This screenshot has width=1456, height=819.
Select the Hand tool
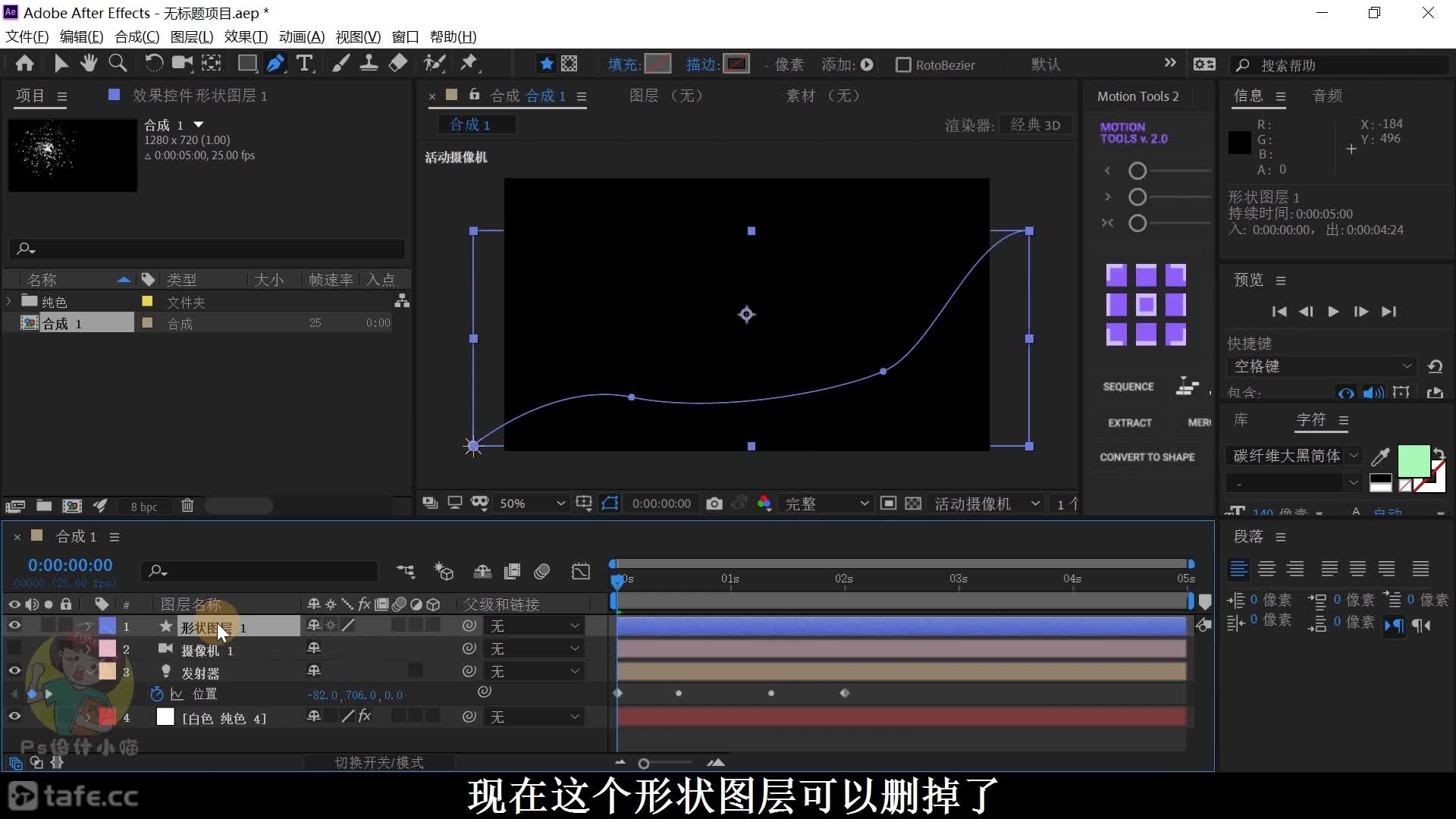pos(89,64)
